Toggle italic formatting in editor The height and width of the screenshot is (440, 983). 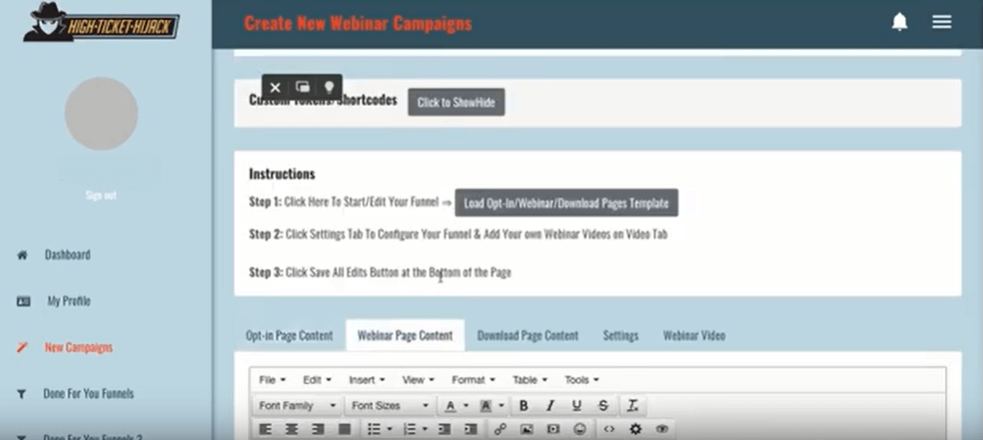(550, 406)
